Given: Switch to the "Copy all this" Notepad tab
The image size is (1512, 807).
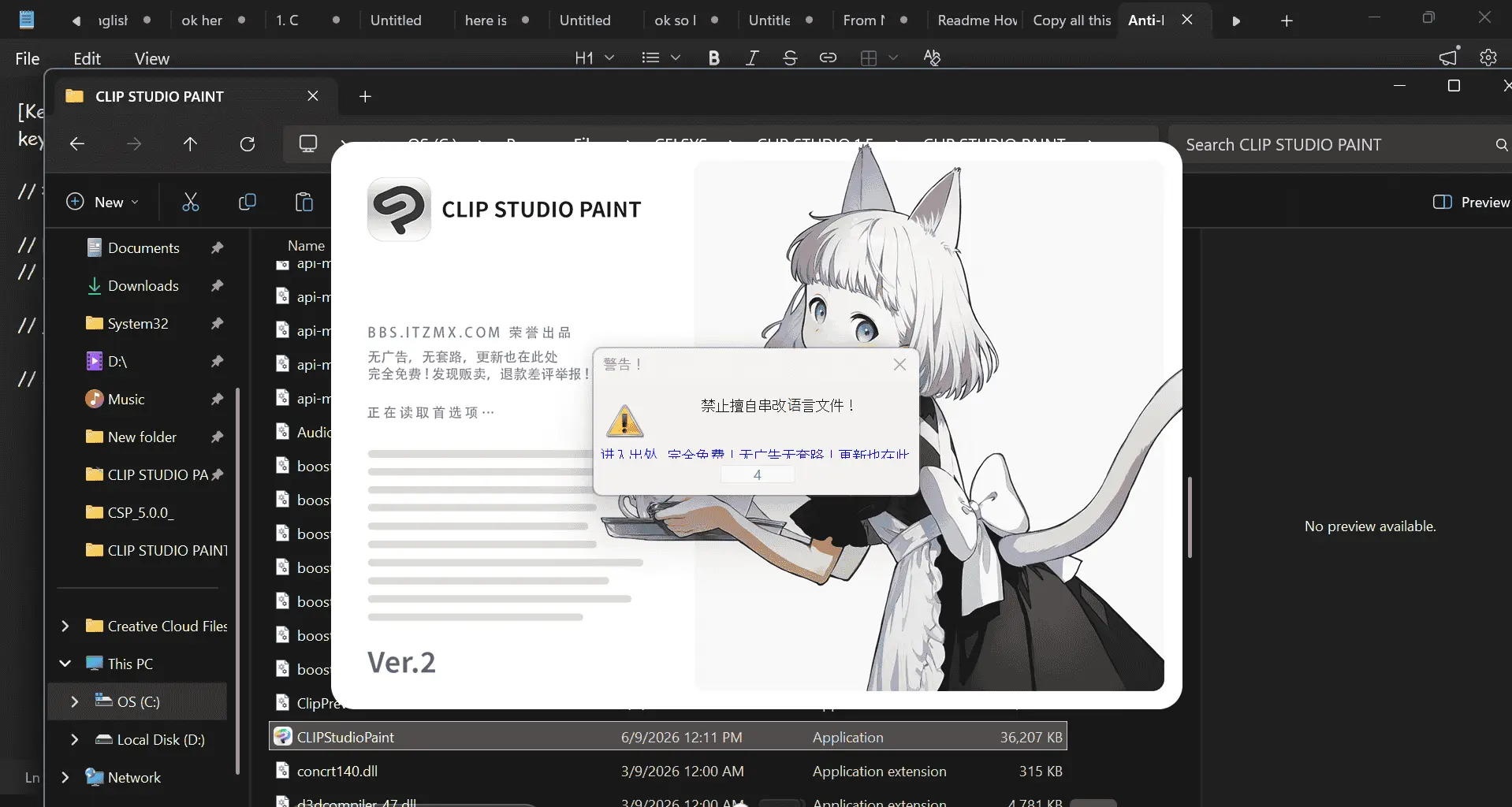Looking at the screenshot, I should pyautogui.click(x=1072, y=20).
